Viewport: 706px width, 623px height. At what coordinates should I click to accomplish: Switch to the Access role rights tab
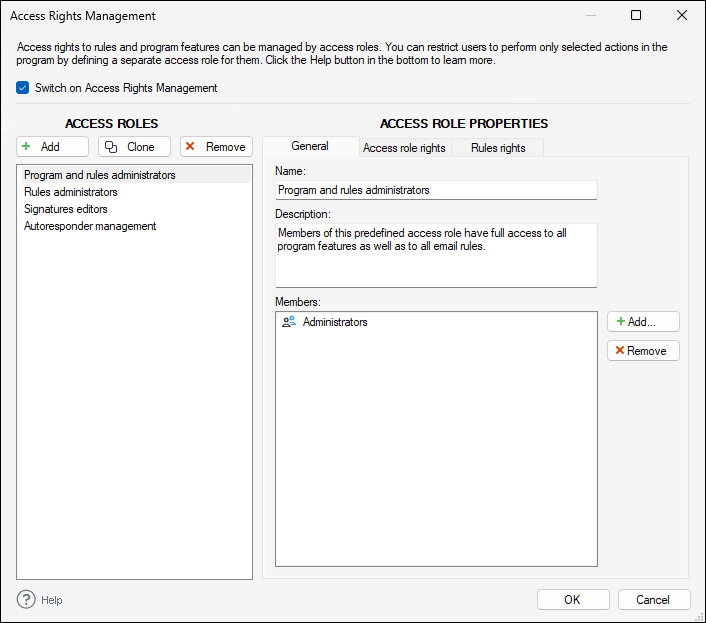(x=404, y=148)
